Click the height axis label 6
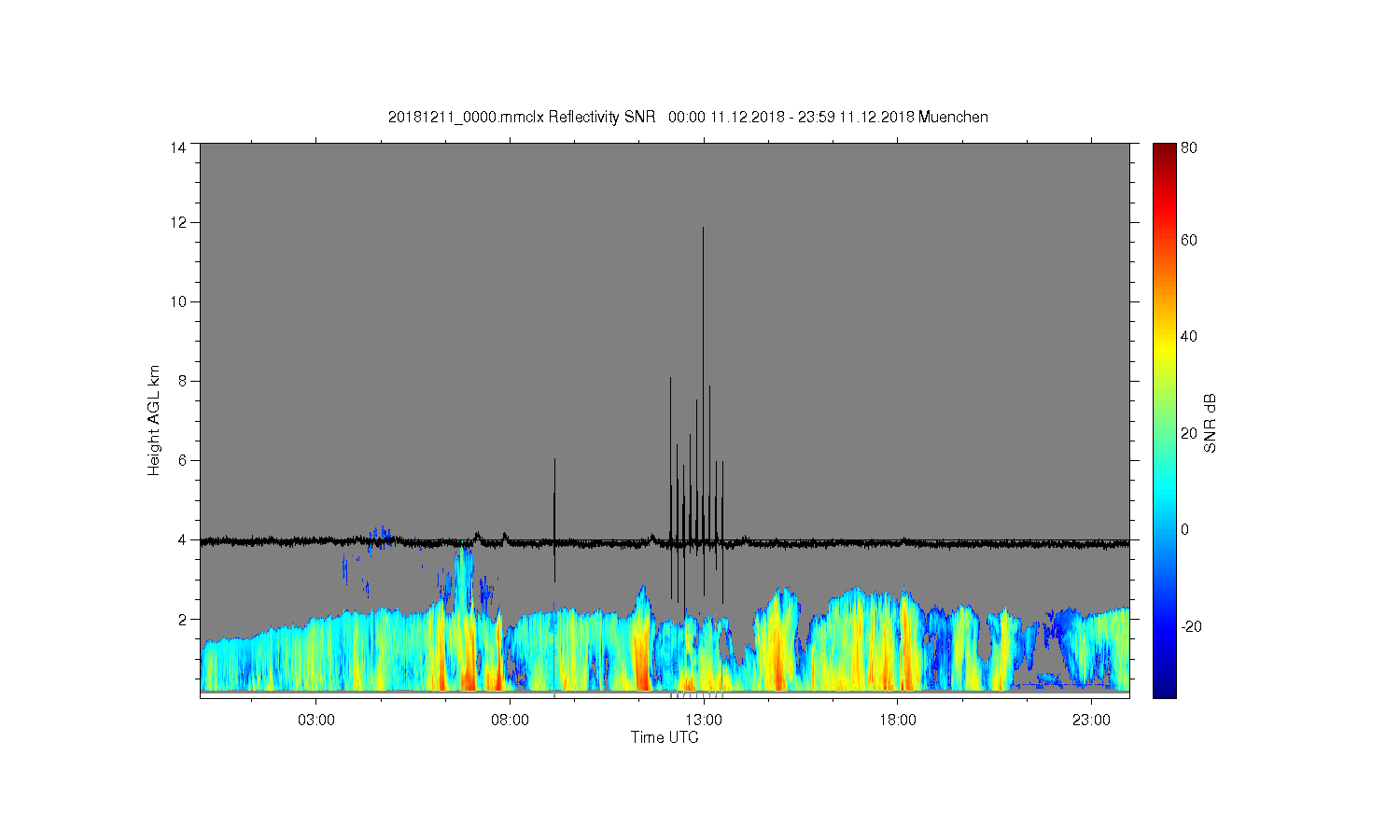The height and width of the screenshot is (840, 1400). 181,460
